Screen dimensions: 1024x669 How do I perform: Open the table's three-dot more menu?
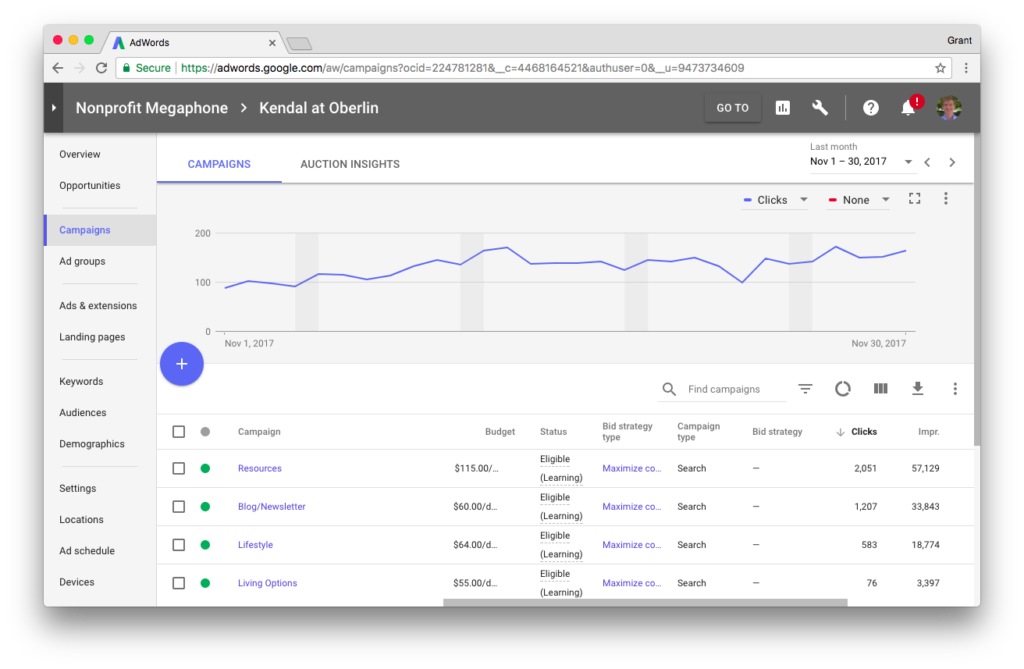[x=955, y=389]
